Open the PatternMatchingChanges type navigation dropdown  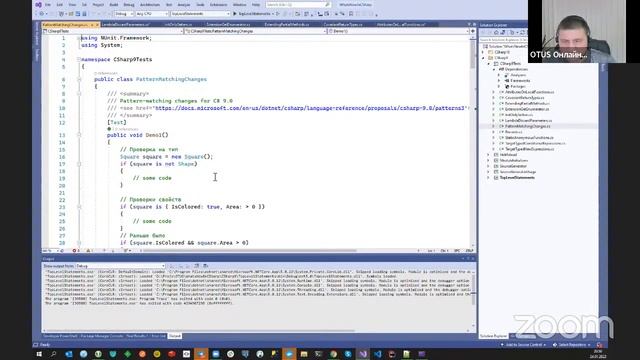point(255,31)
